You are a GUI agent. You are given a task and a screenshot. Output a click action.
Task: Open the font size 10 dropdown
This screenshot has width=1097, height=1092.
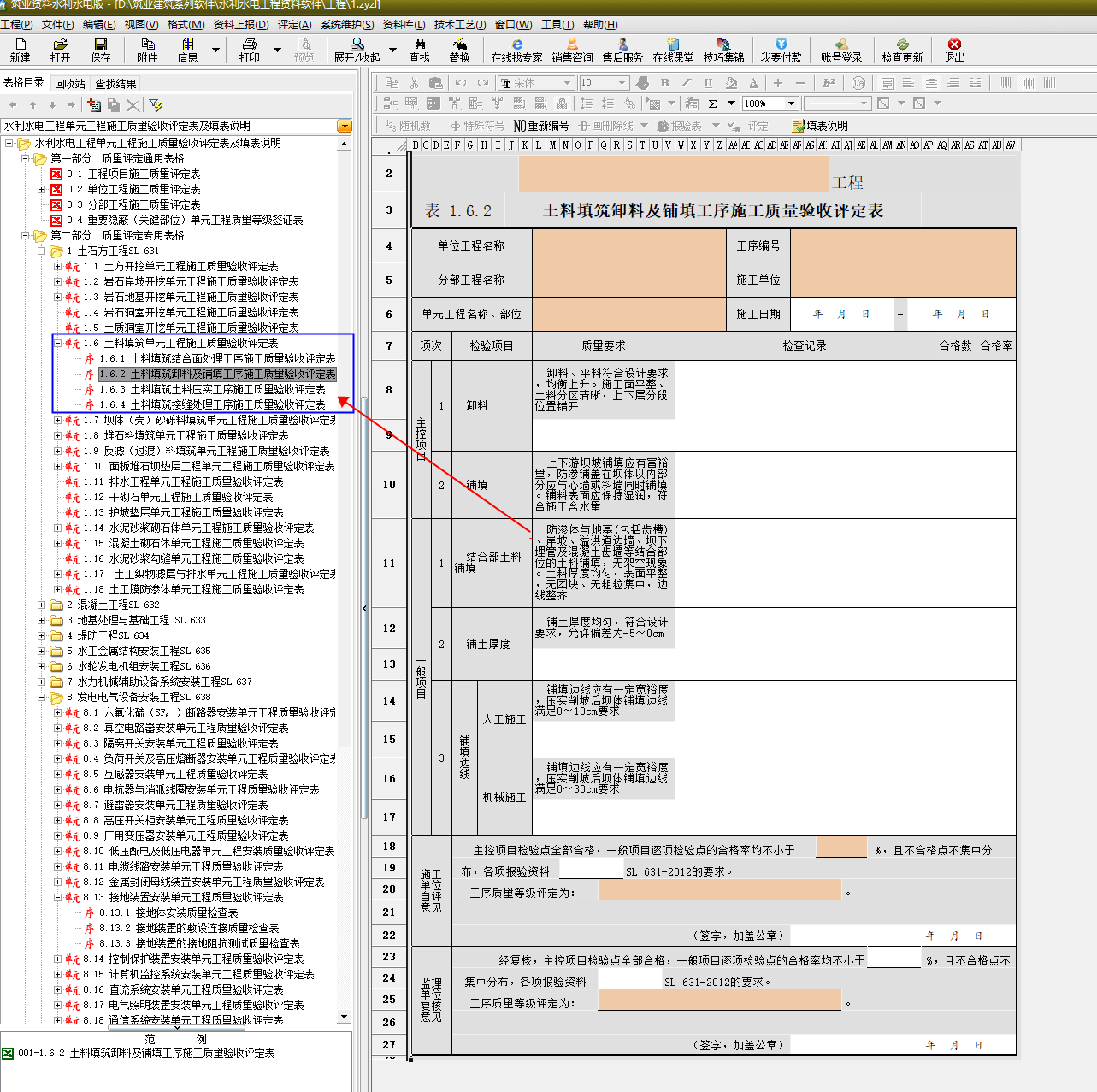(622, 83)
